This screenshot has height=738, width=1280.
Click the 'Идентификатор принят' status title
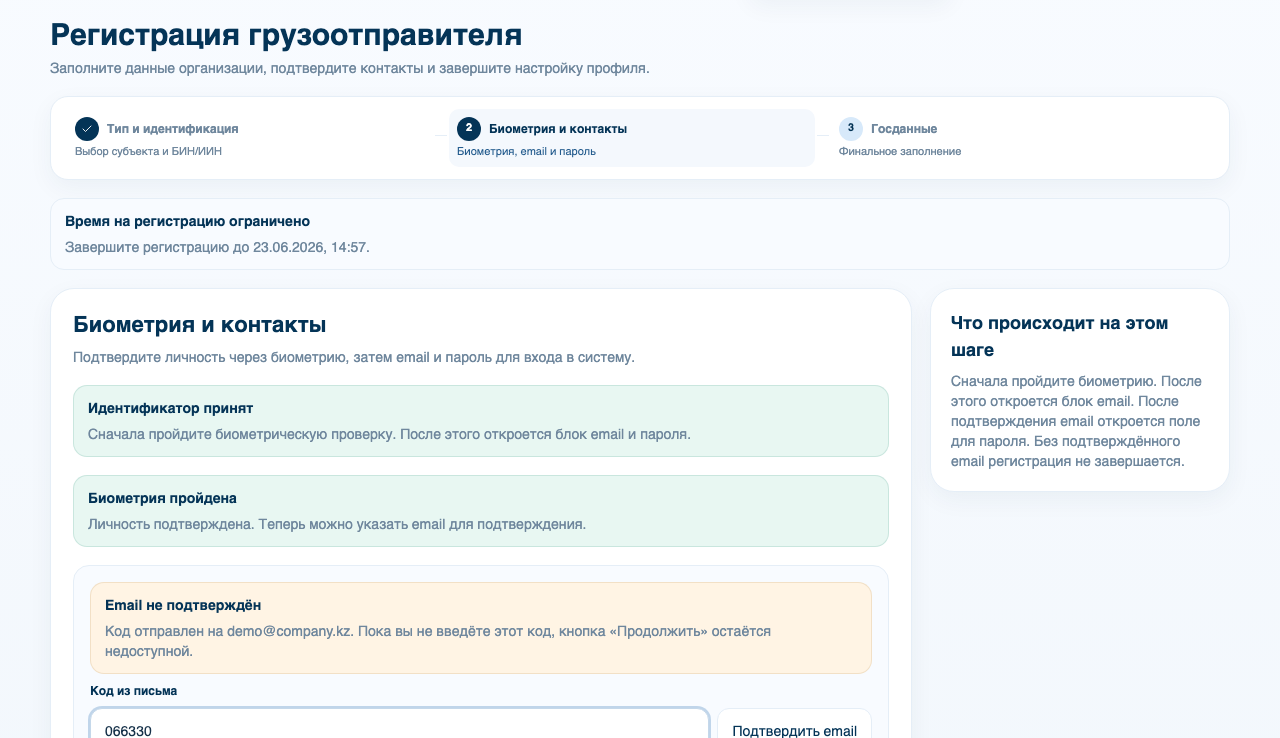170,408
